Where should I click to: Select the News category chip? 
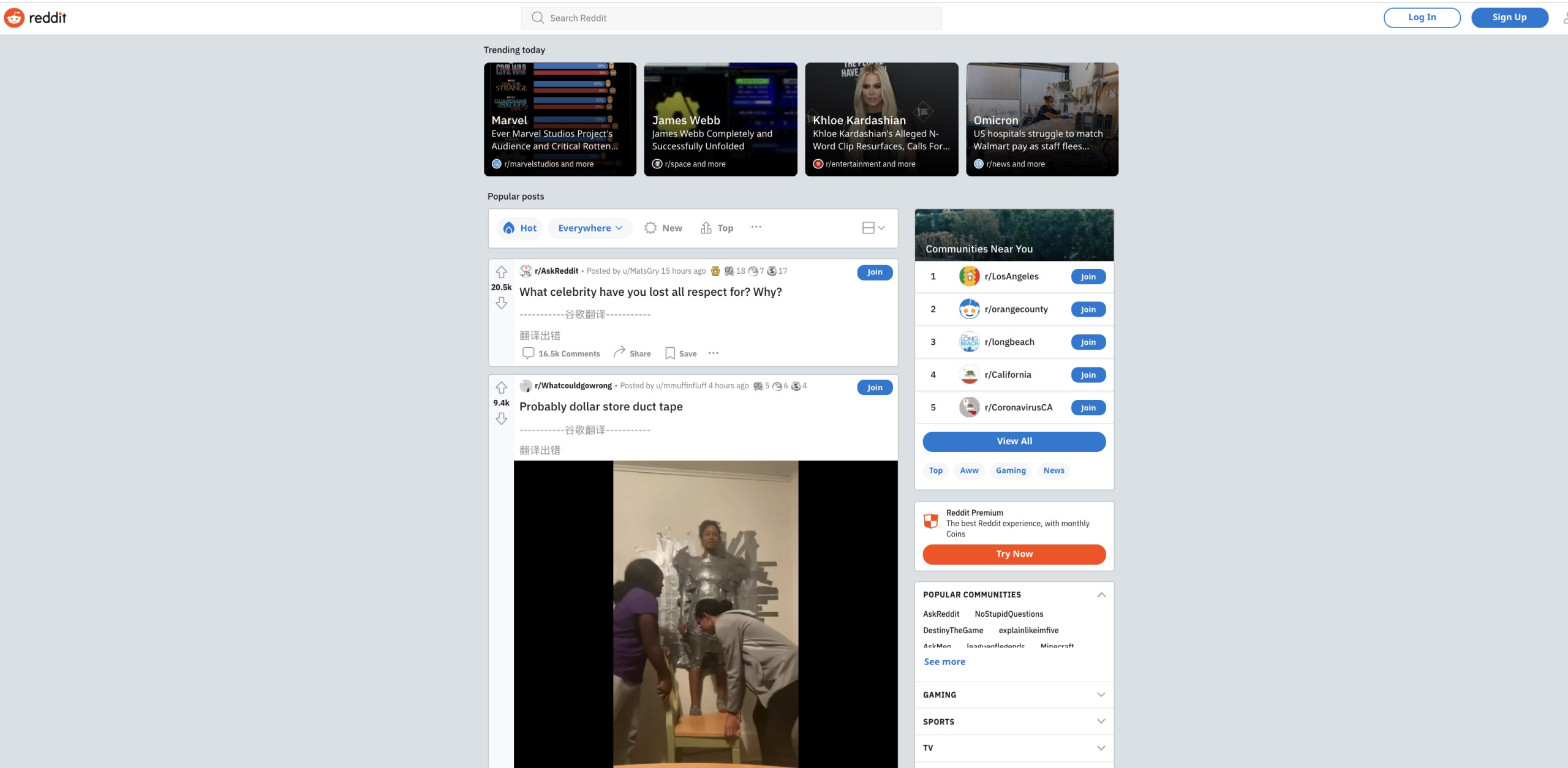click(1053, 470)
